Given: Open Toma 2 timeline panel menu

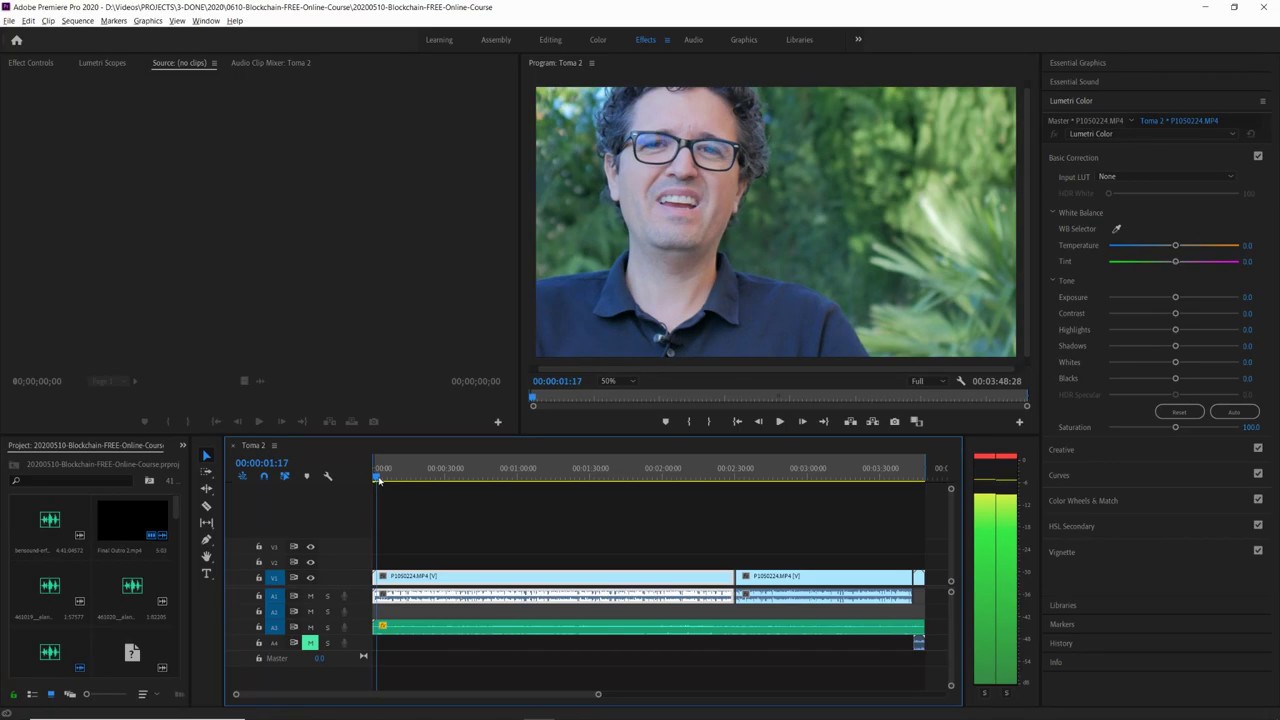Looking at the screenshot, I should [274, 446].
